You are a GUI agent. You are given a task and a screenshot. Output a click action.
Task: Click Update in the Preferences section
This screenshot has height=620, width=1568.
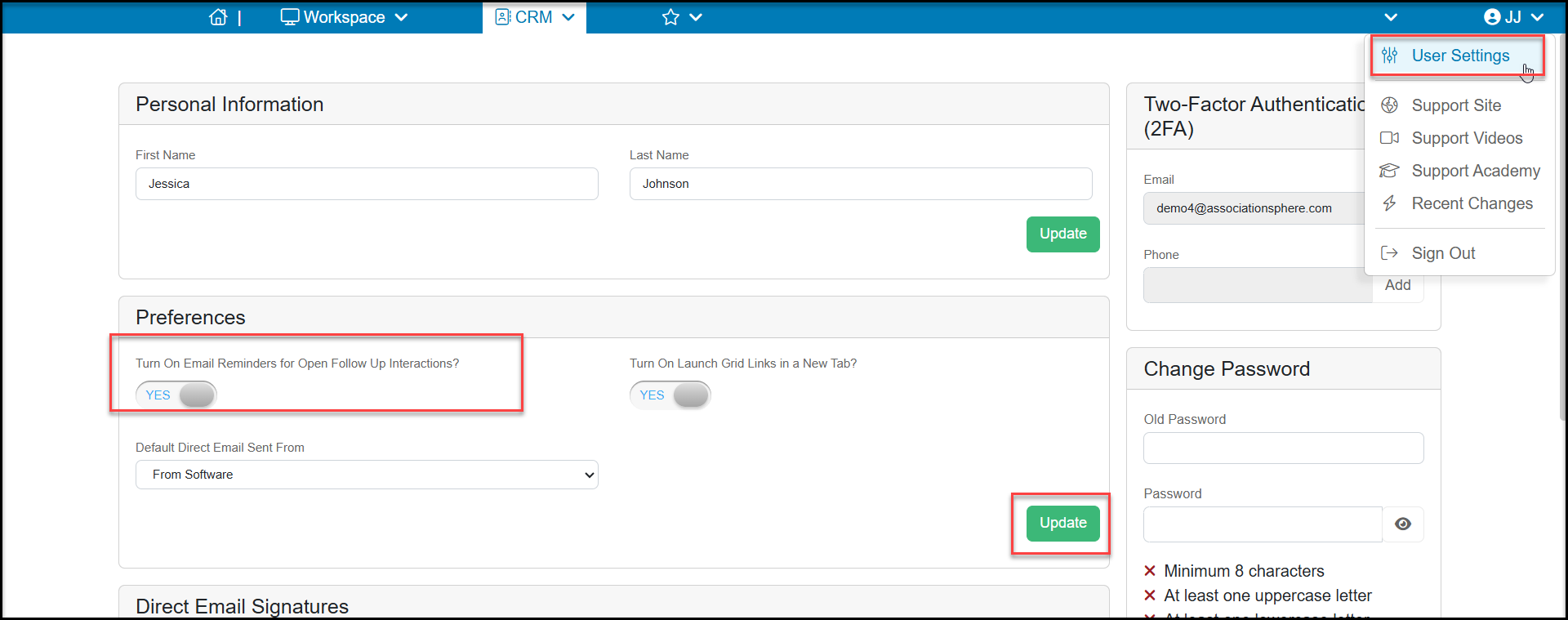[x=1063, y=524]
